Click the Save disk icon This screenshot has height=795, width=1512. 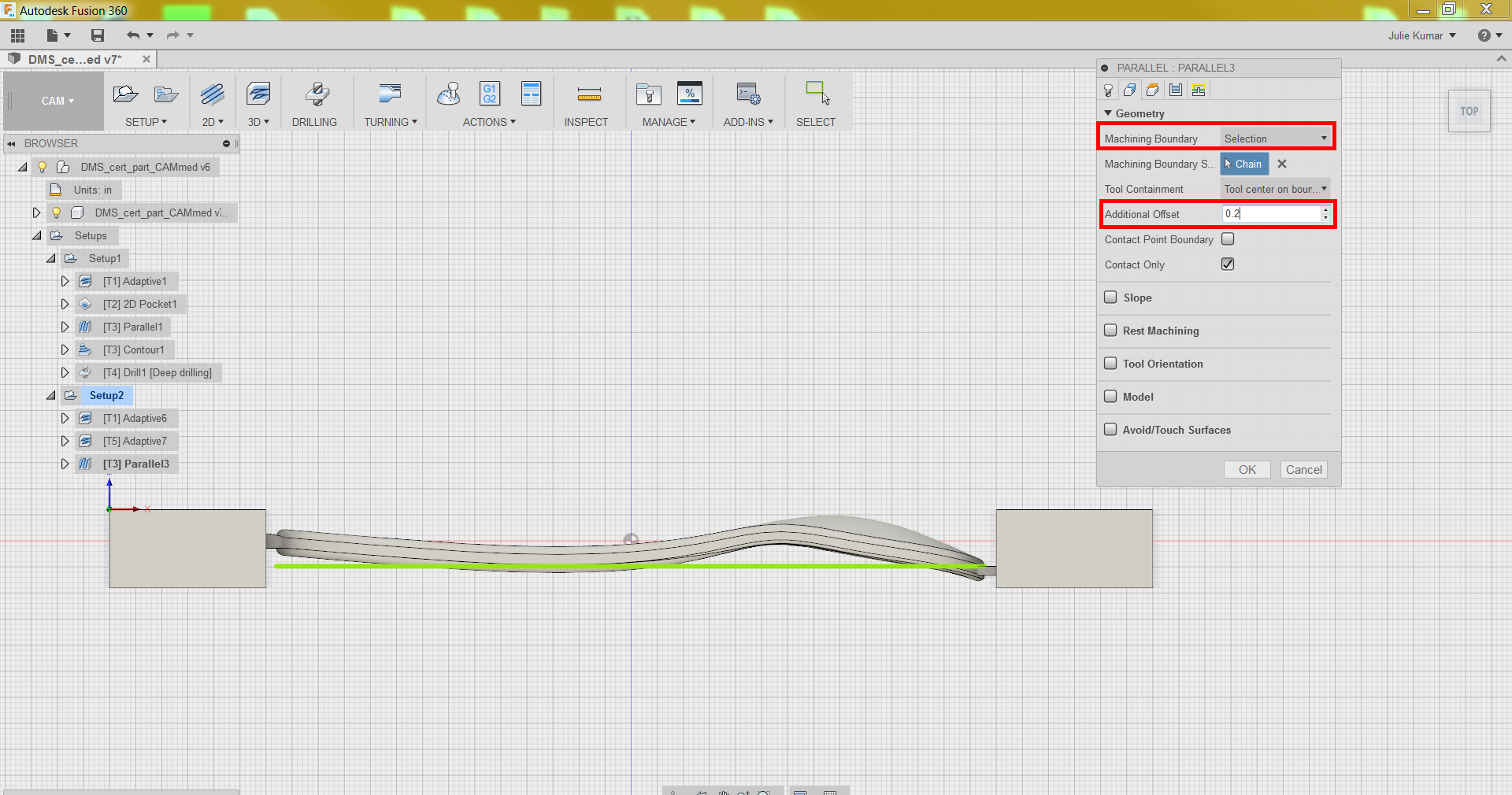point(98,35)
